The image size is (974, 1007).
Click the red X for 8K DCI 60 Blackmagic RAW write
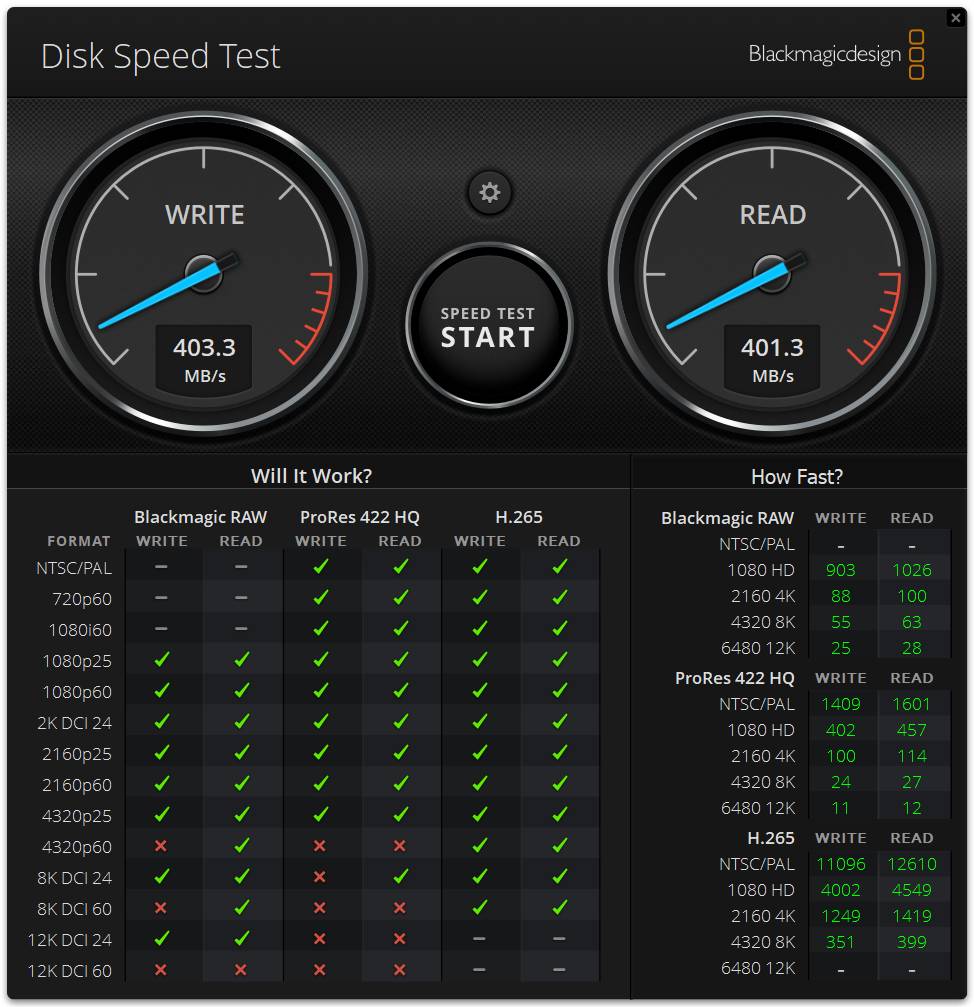coord(161,907)
